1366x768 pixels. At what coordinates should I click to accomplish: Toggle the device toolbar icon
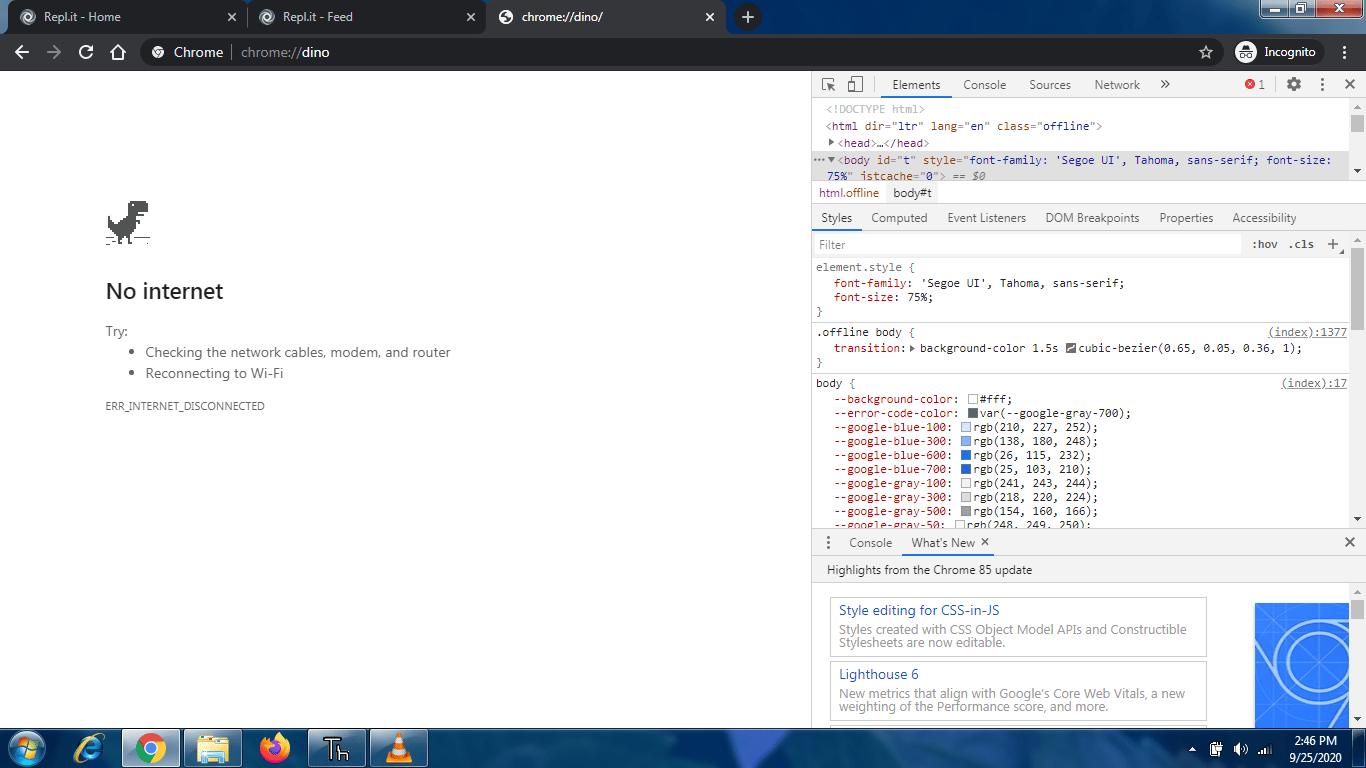click(x=855, y=85)
